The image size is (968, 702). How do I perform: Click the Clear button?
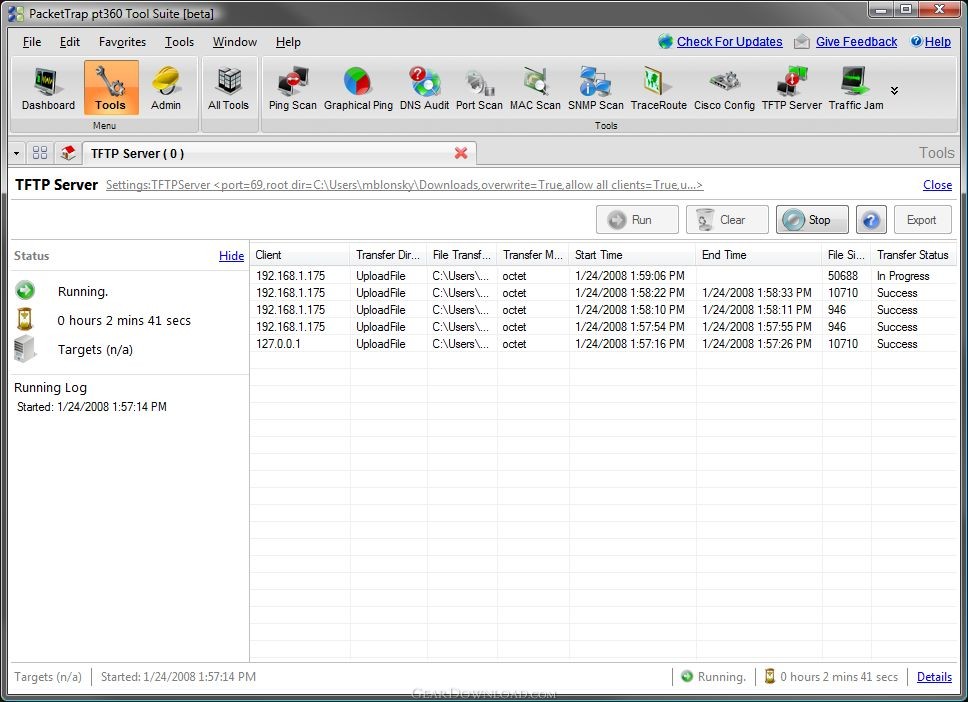click(727, 220)
